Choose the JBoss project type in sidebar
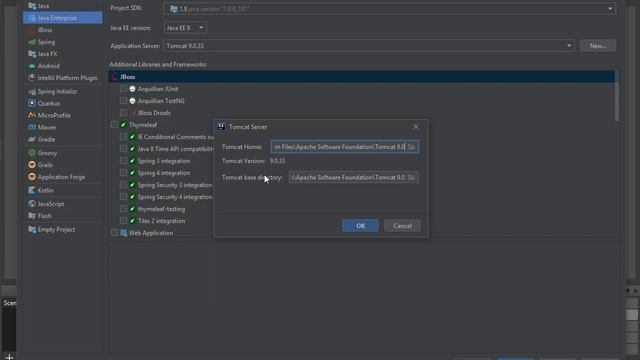Image resolution: width=640 pixels, height=360 pixels. pos(44,30)
